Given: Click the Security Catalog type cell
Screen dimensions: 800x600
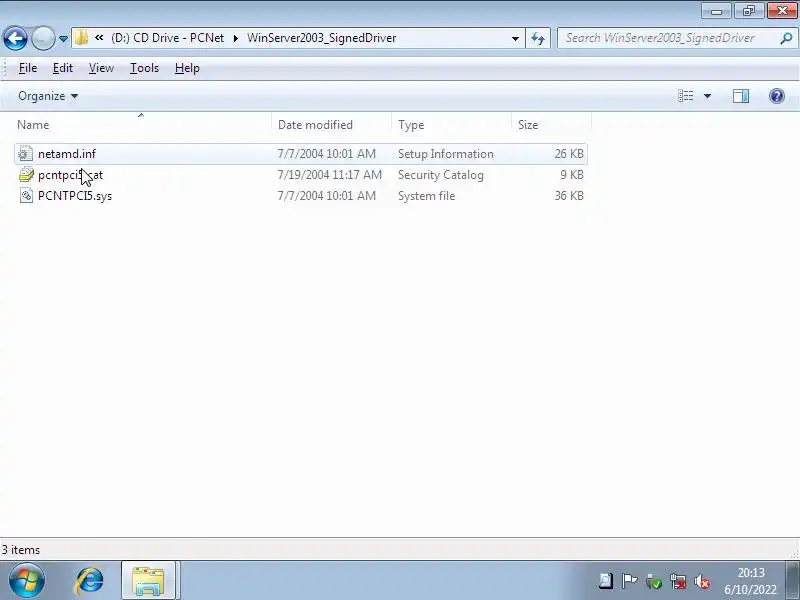Looking at the screenshot, I should point(441,175).
